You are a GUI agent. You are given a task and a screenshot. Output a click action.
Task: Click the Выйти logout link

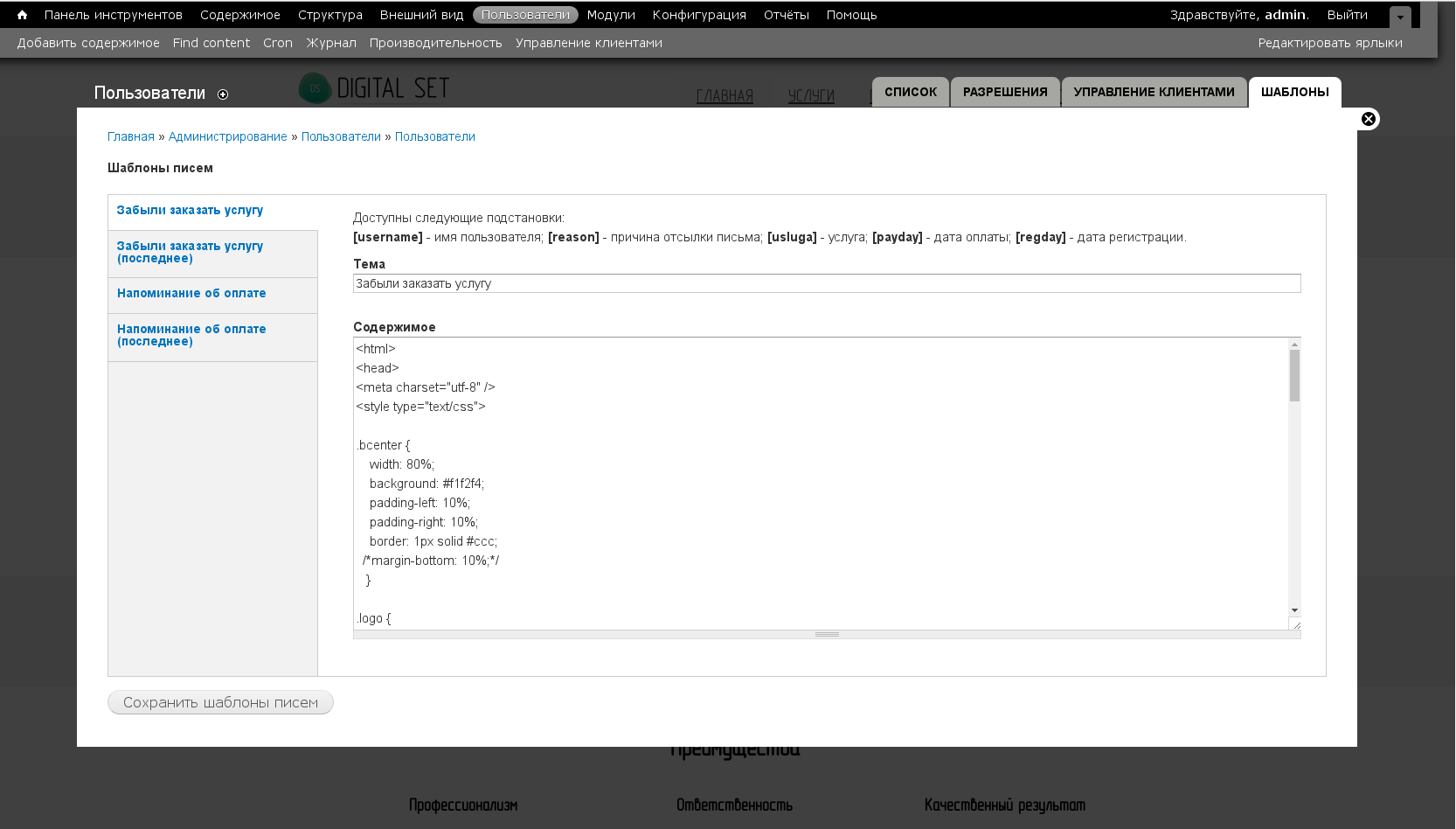pos(1347,15)
